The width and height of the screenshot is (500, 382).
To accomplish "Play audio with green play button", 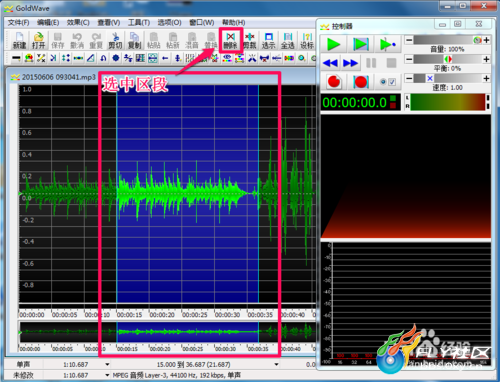I will (333, 44).
